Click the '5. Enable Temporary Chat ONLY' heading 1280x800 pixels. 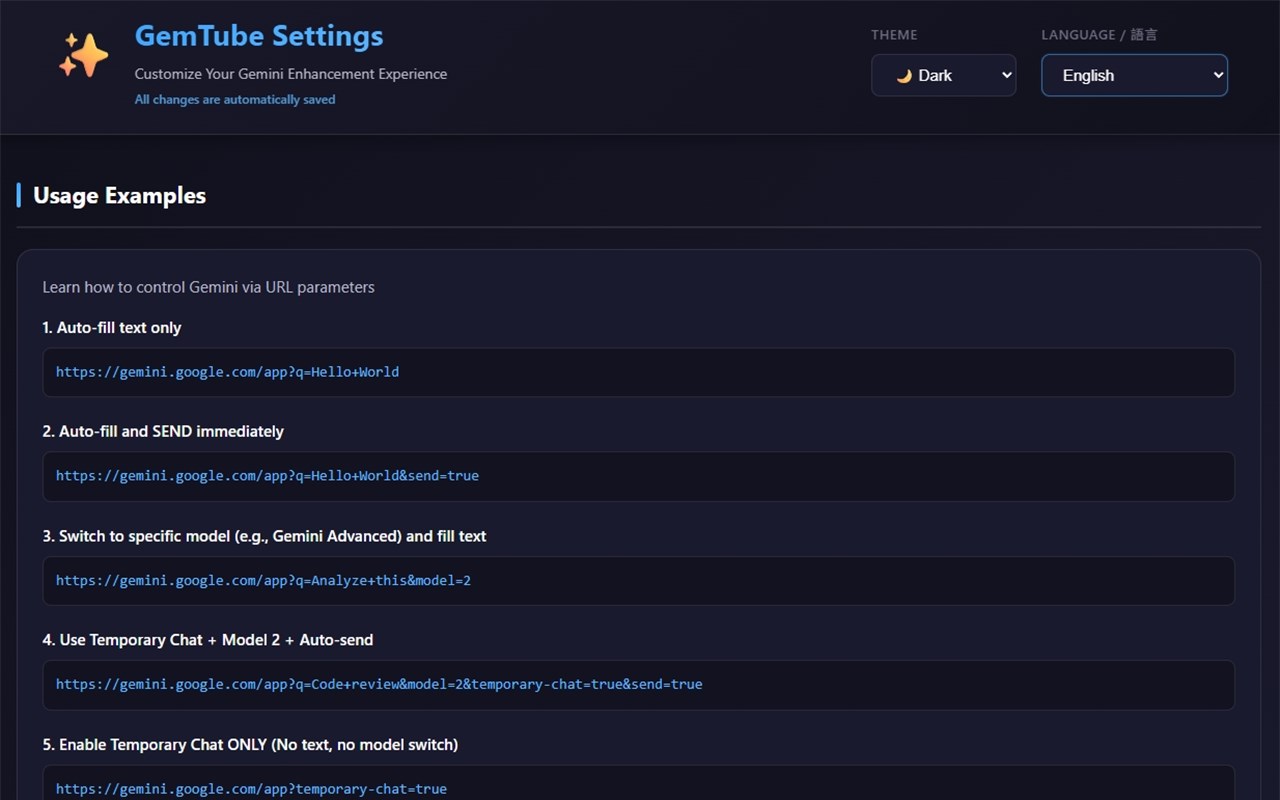coord(250,744)
